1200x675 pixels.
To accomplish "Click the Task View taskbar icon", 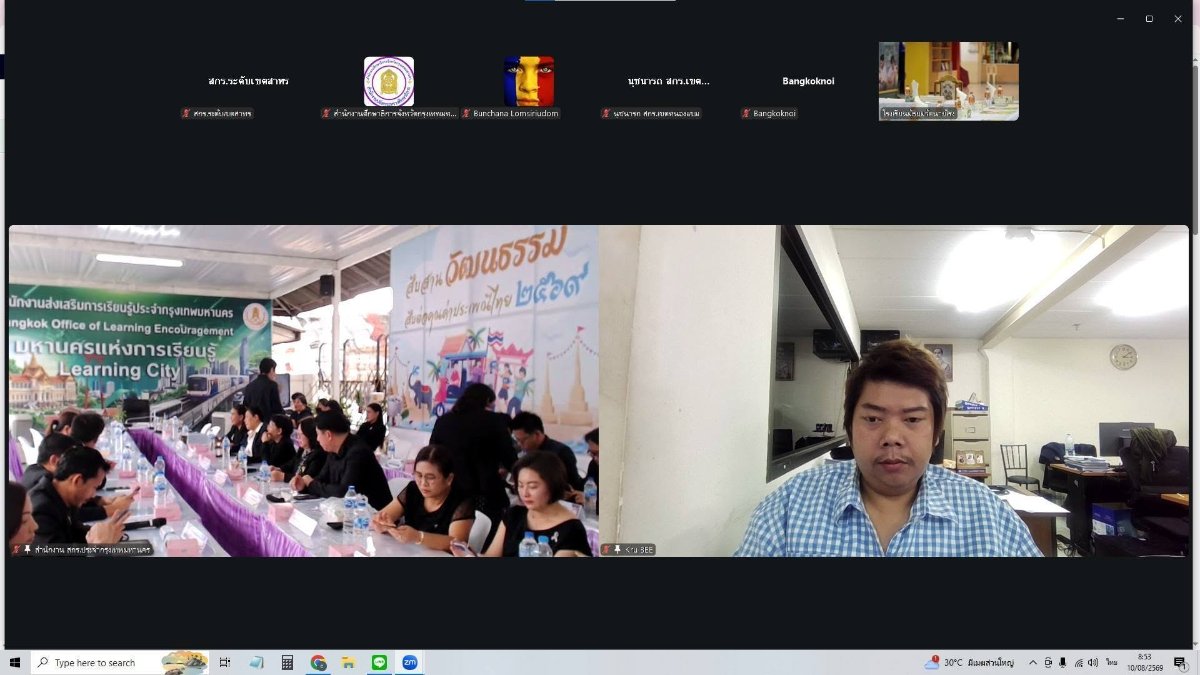I will coord(225,662).
